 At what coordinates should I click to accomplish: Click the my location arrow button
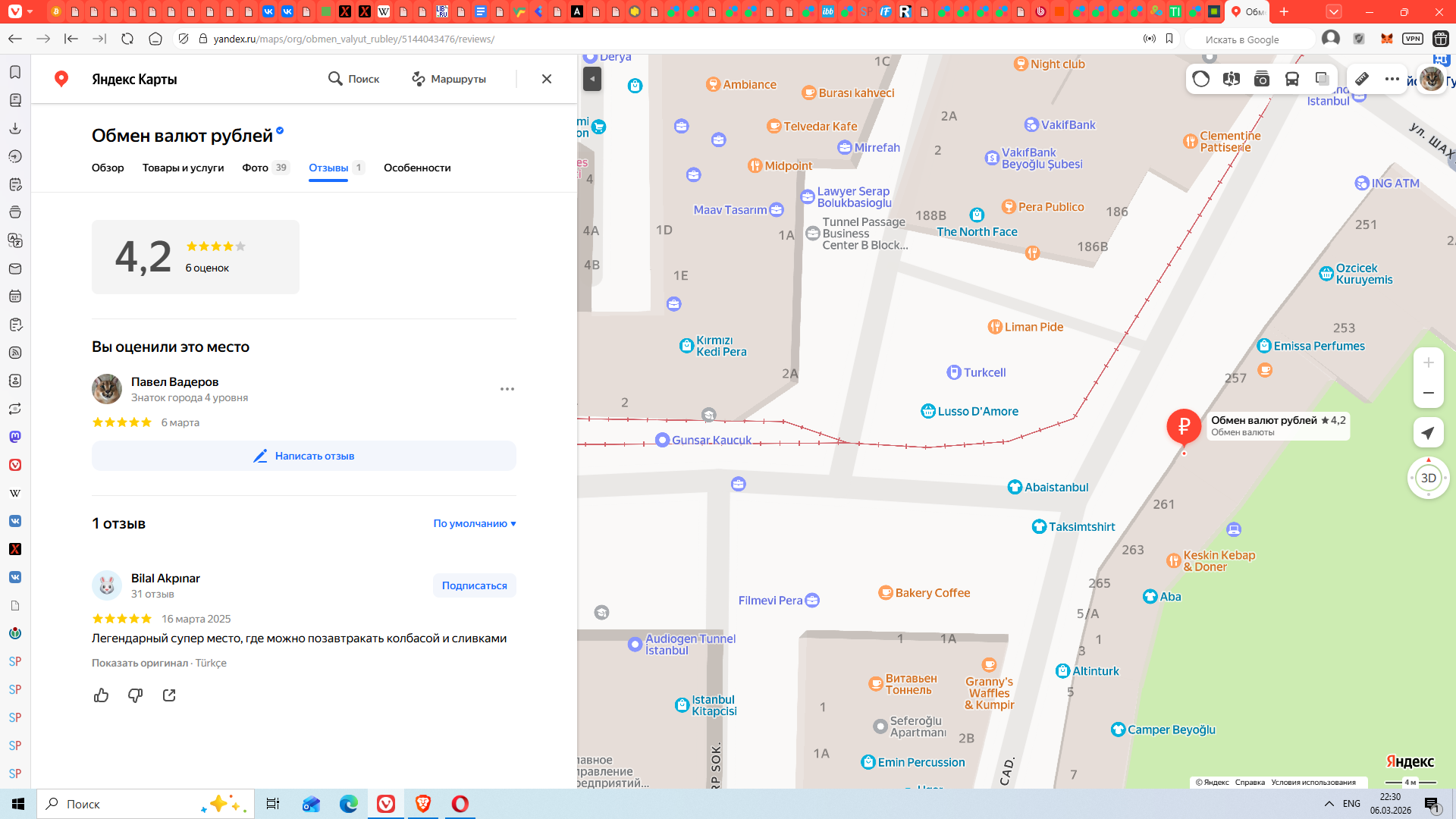point(1428,433)
